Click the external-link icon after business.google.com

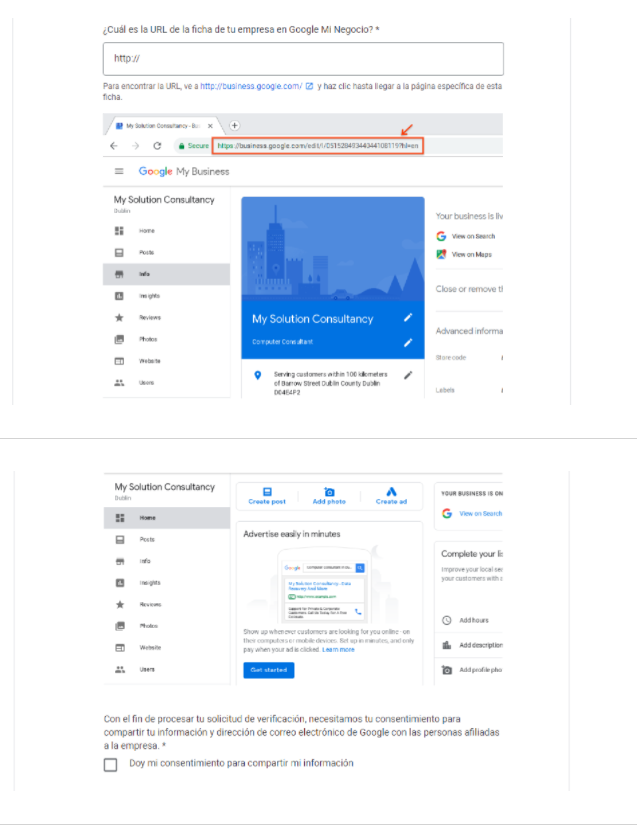pyautogui.click(x=309, y=86)
